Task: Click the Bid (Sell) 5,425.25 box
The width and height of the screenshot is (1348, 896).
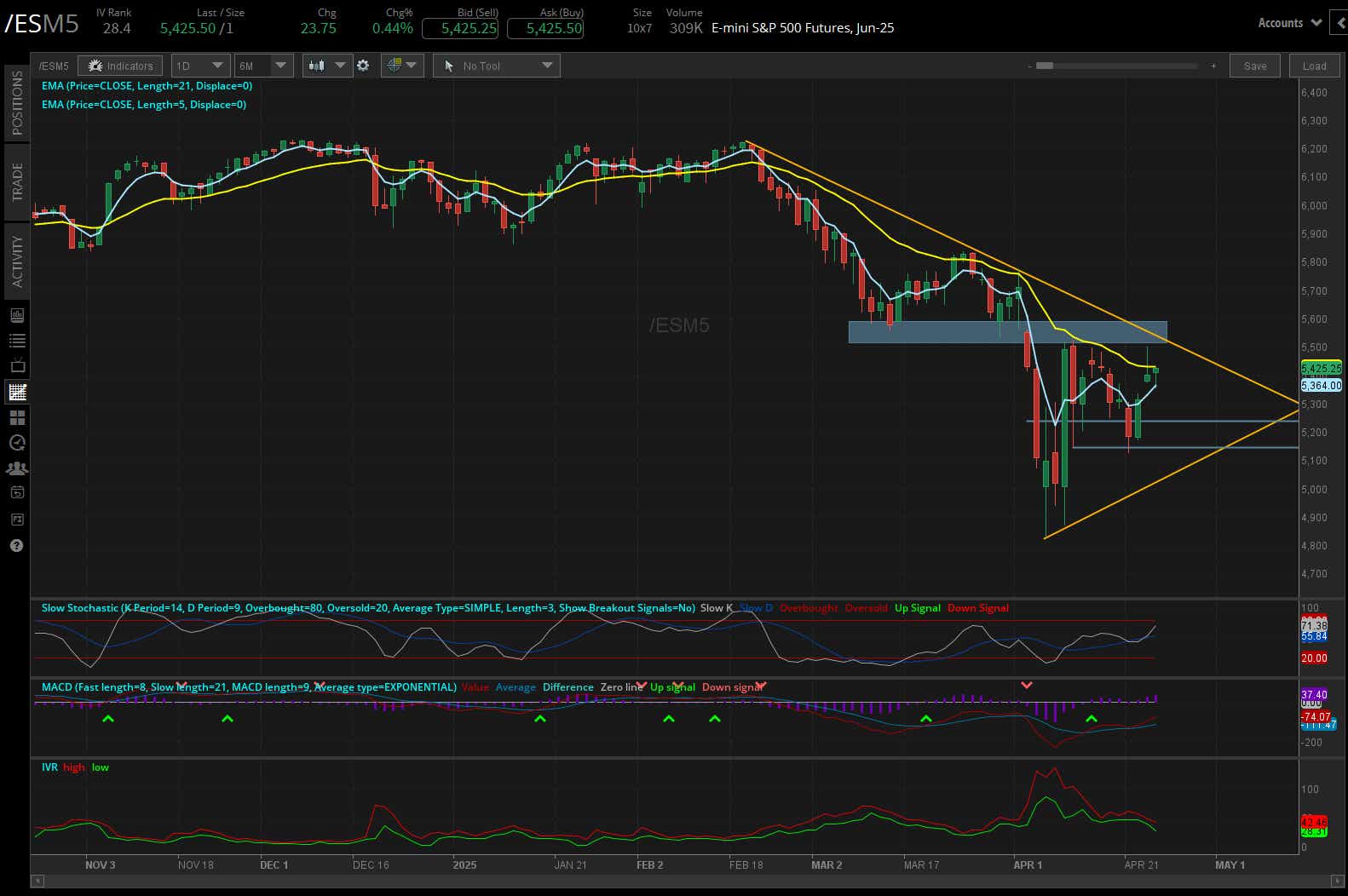Action: pyautogui.click(x=460, y=28)
